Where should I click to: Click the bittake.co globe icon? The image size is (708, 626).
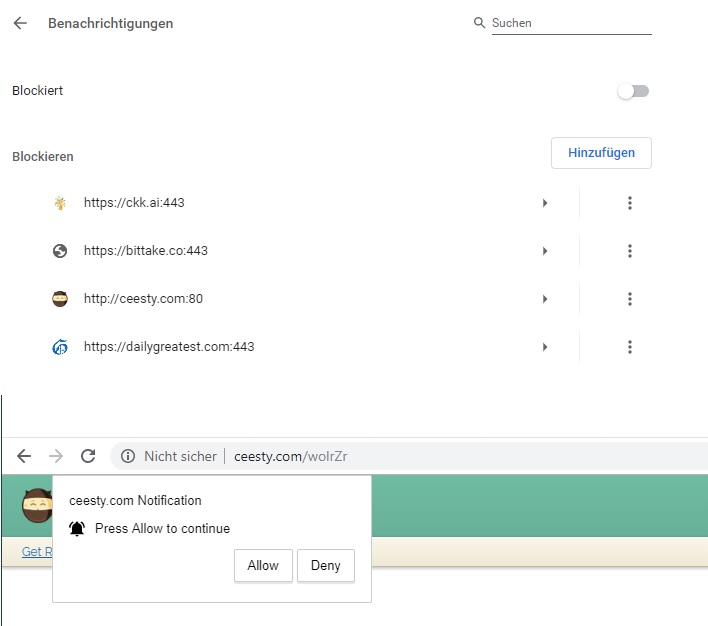coord(60,251)
